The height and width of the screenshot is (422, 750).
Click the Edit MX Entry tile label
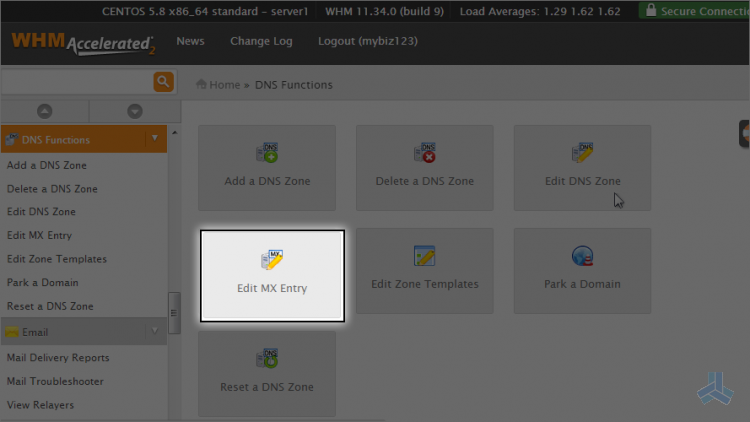click(x=272, y=288)
